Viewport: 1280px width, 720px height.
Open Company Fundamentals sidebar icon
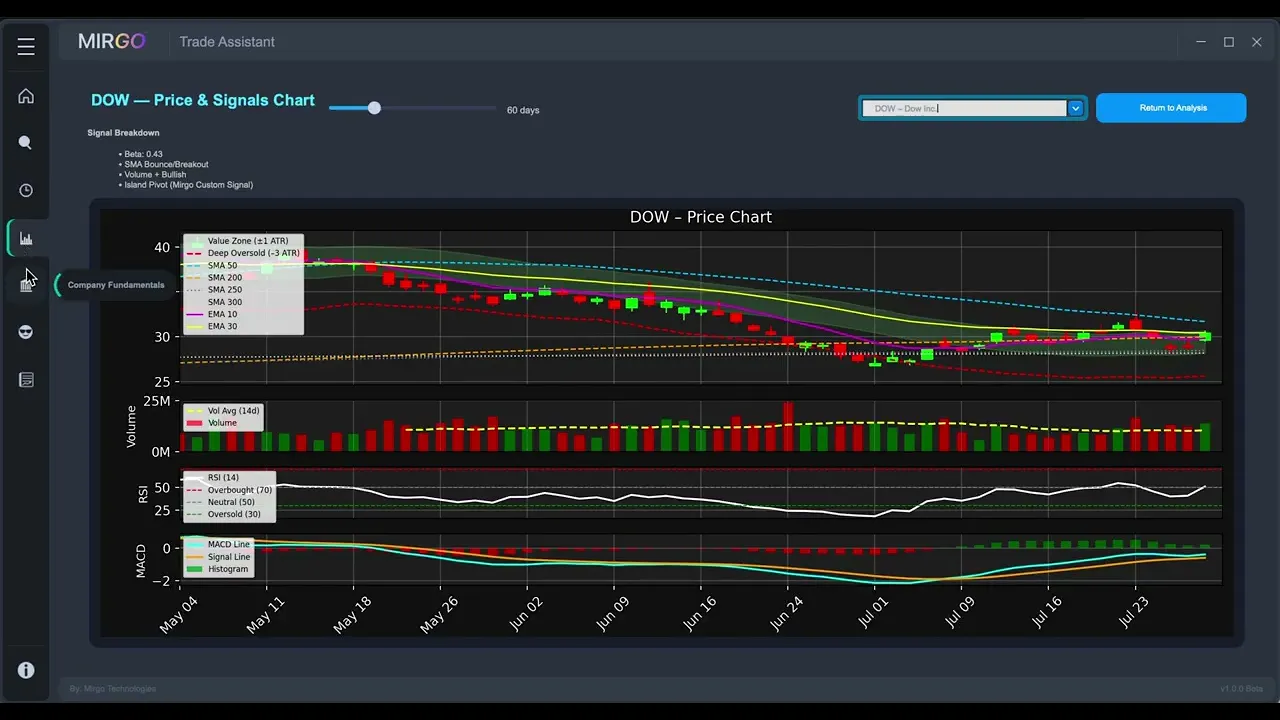(x=26, y=285)
